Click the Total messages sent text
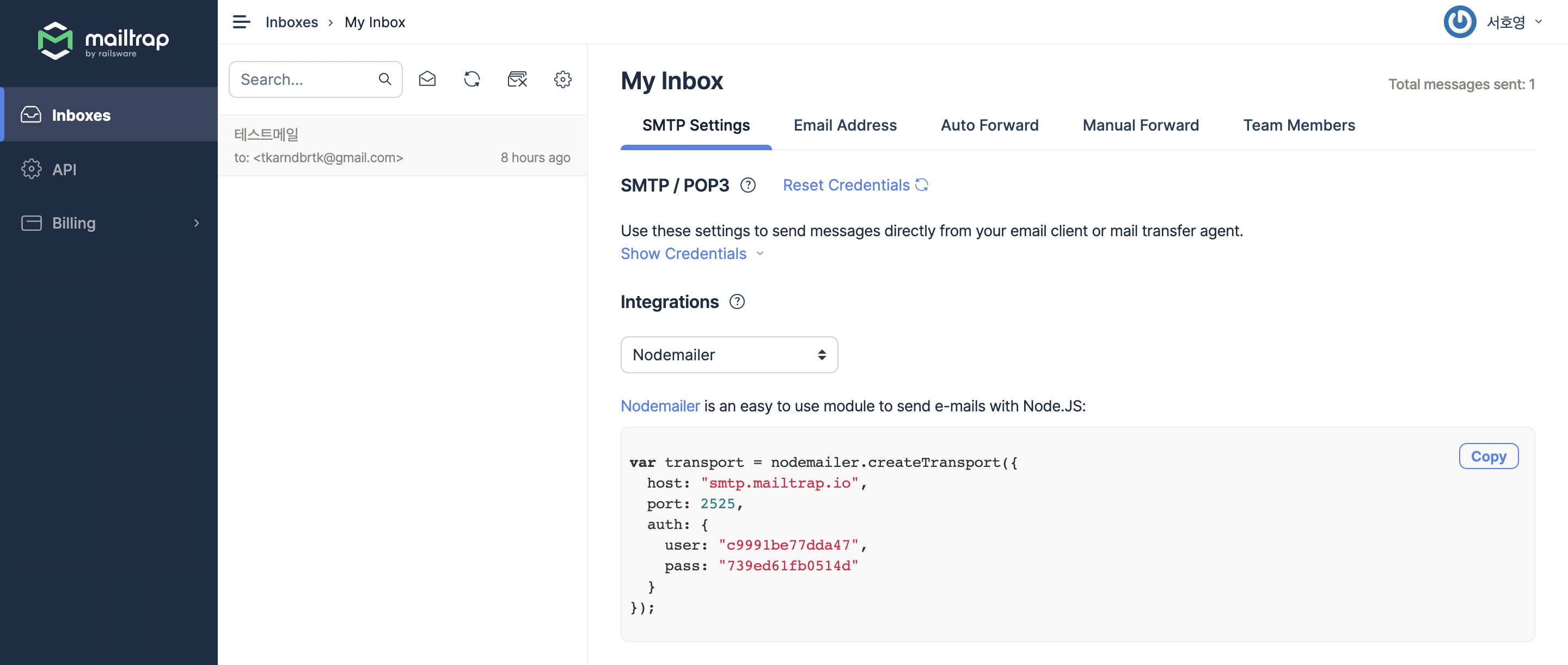Screen dimensions: 1568x665 (1461, 84)
